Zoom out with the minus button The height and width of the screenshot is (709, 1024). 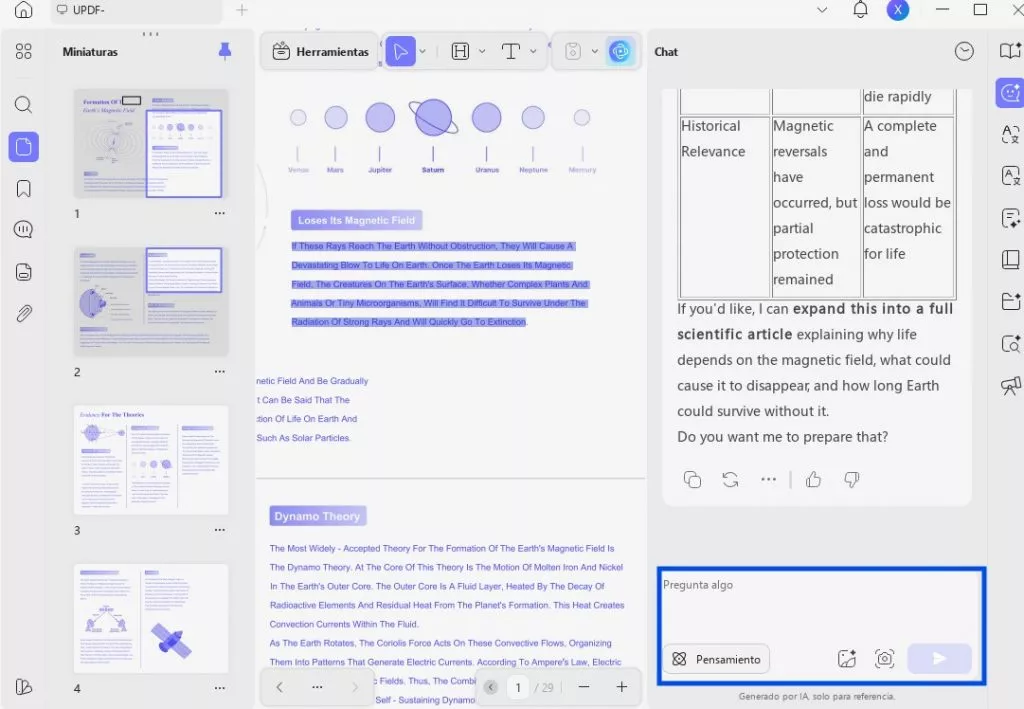[584, 687]
